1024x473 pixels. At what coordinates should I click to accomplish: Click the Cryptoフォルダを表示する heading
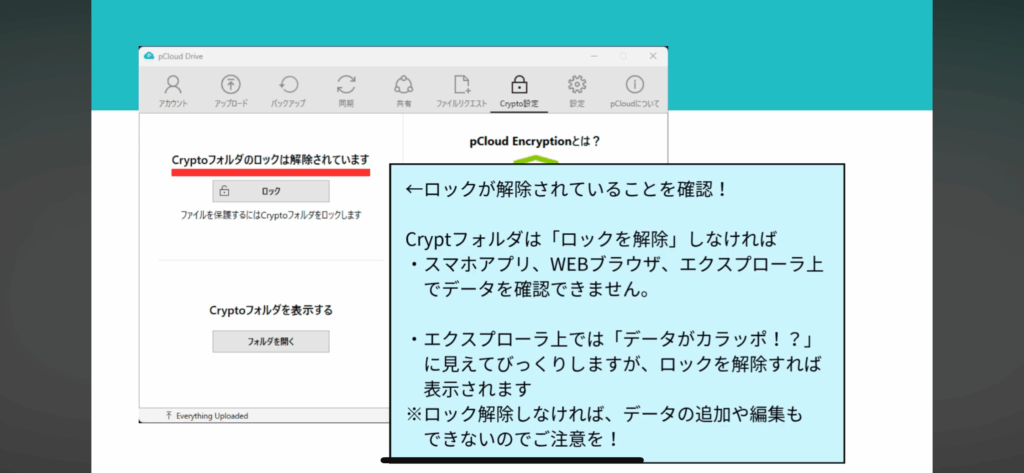271,310
